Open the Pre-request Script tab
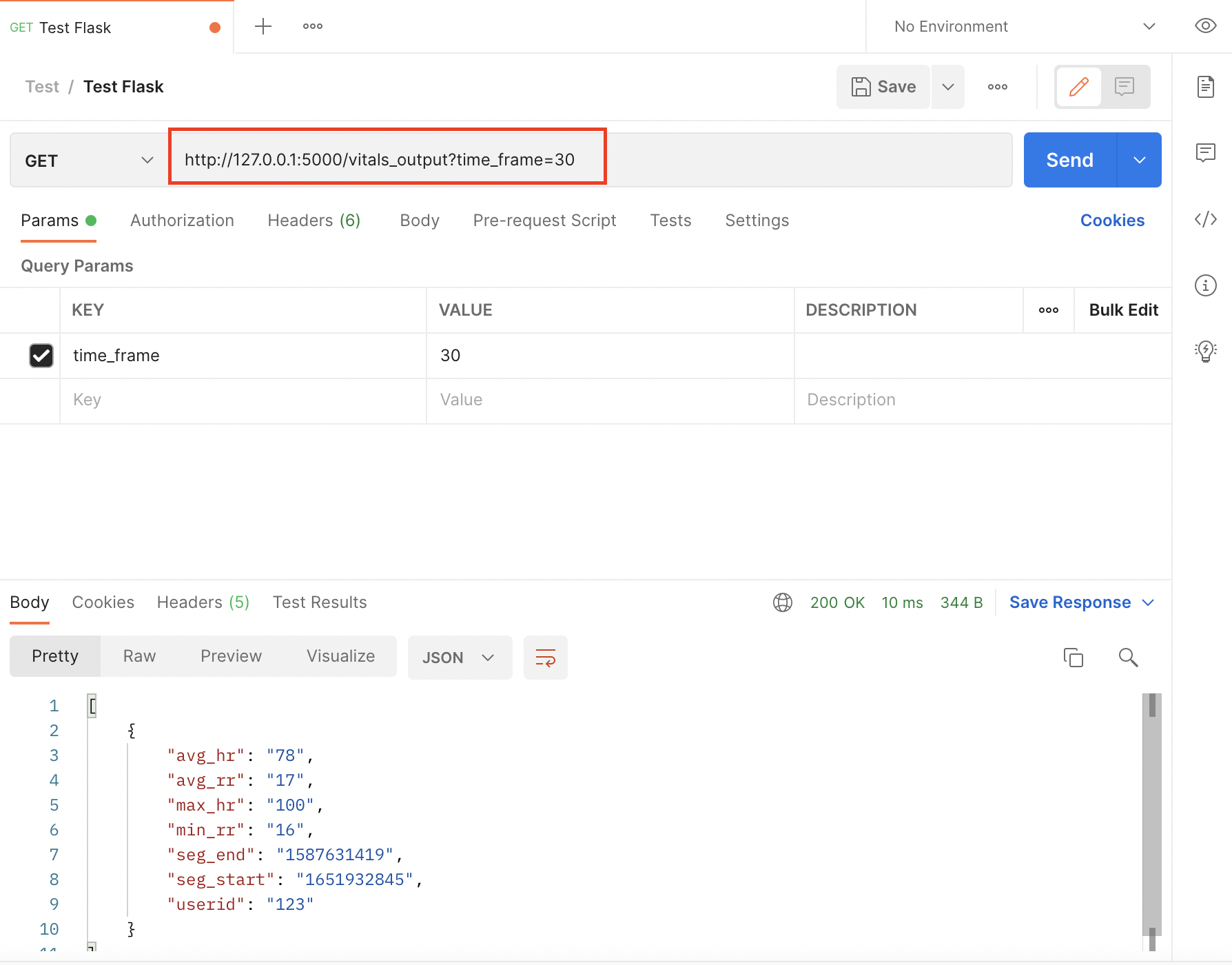 544,221
